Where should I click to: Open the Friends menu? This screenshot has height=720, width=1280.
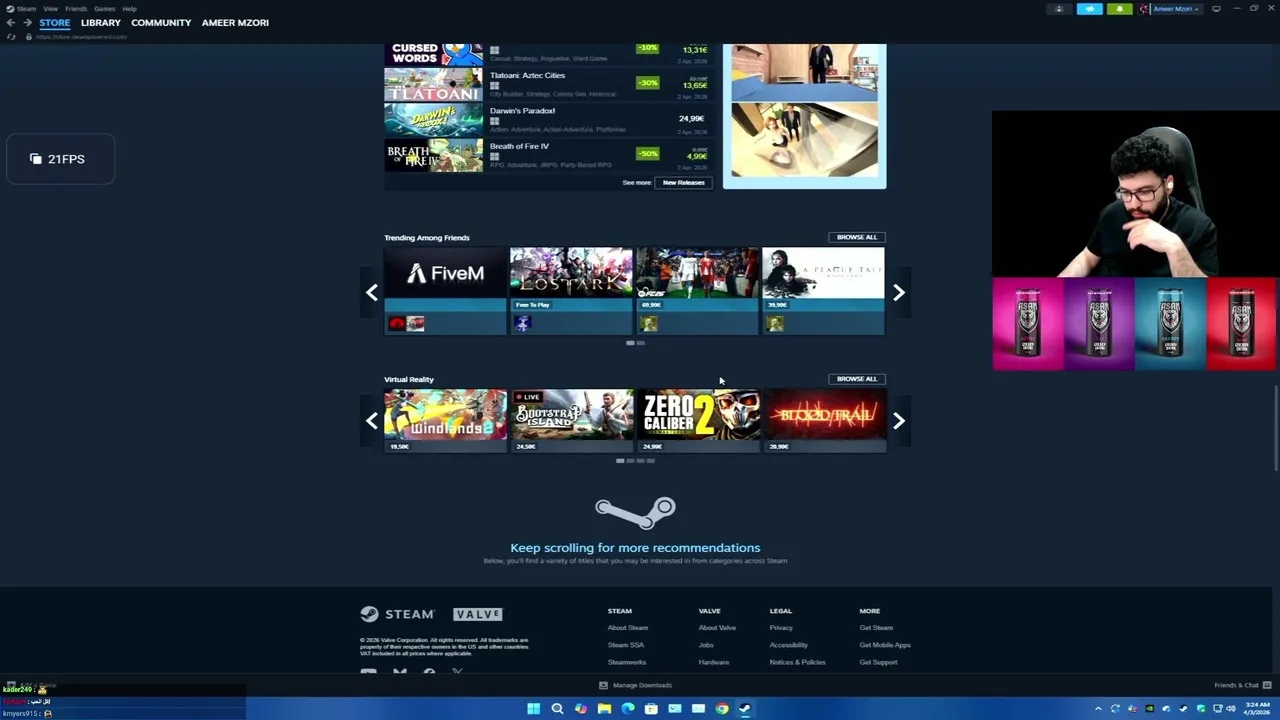click(76, 8)
